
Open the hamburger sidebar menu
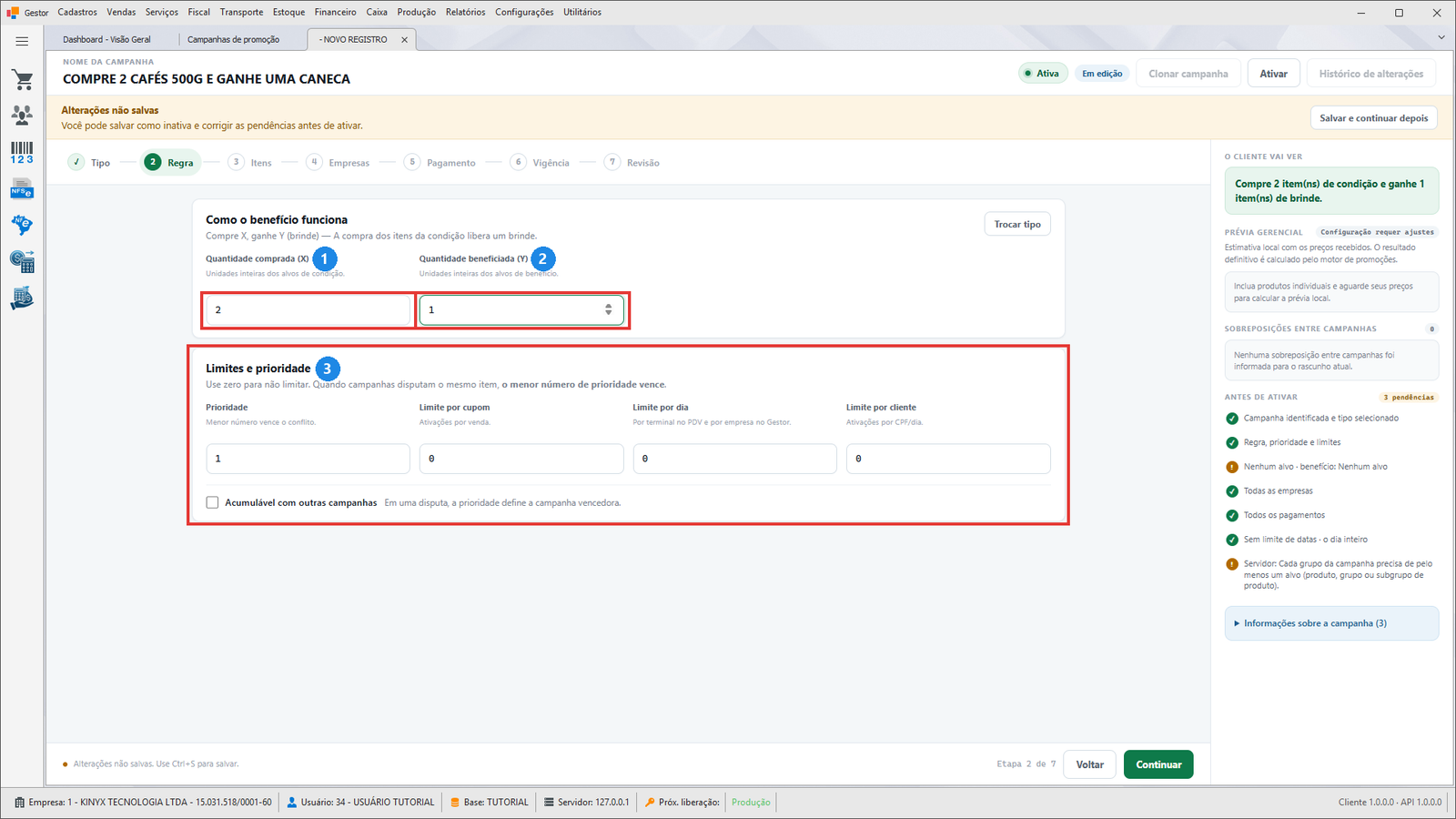tap(22, 41)
